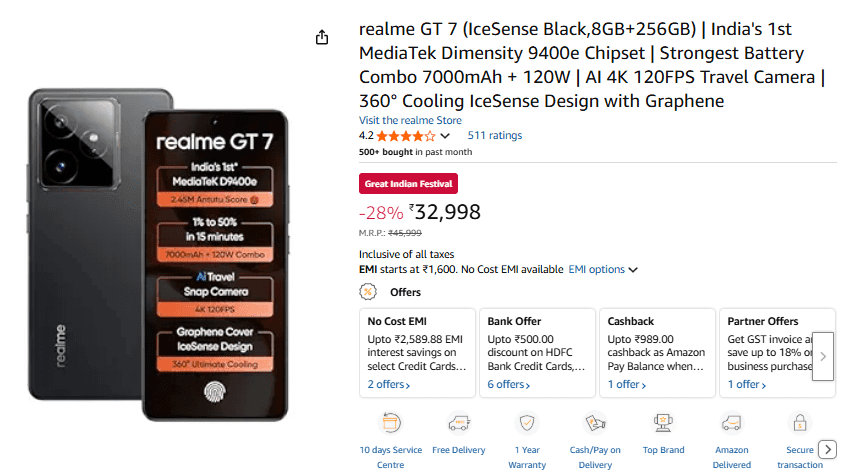Image resolution: width=857 pixels, height=476 pixels.
Task: Click the Free Delivery truck icon
Action: [x=459, y=423]
